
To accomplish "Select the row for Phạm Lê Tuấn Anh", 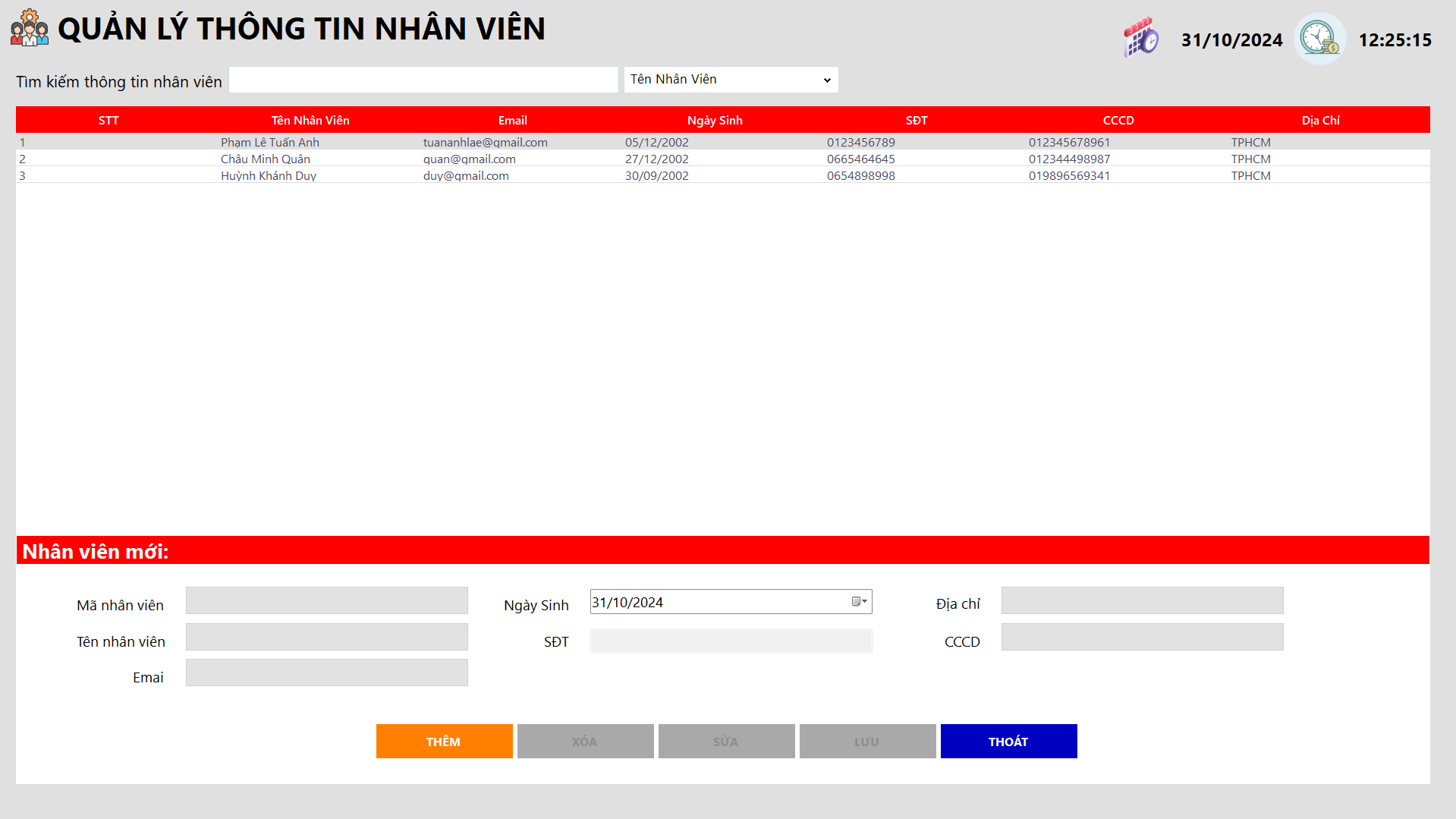I will [x=722, y=142].
